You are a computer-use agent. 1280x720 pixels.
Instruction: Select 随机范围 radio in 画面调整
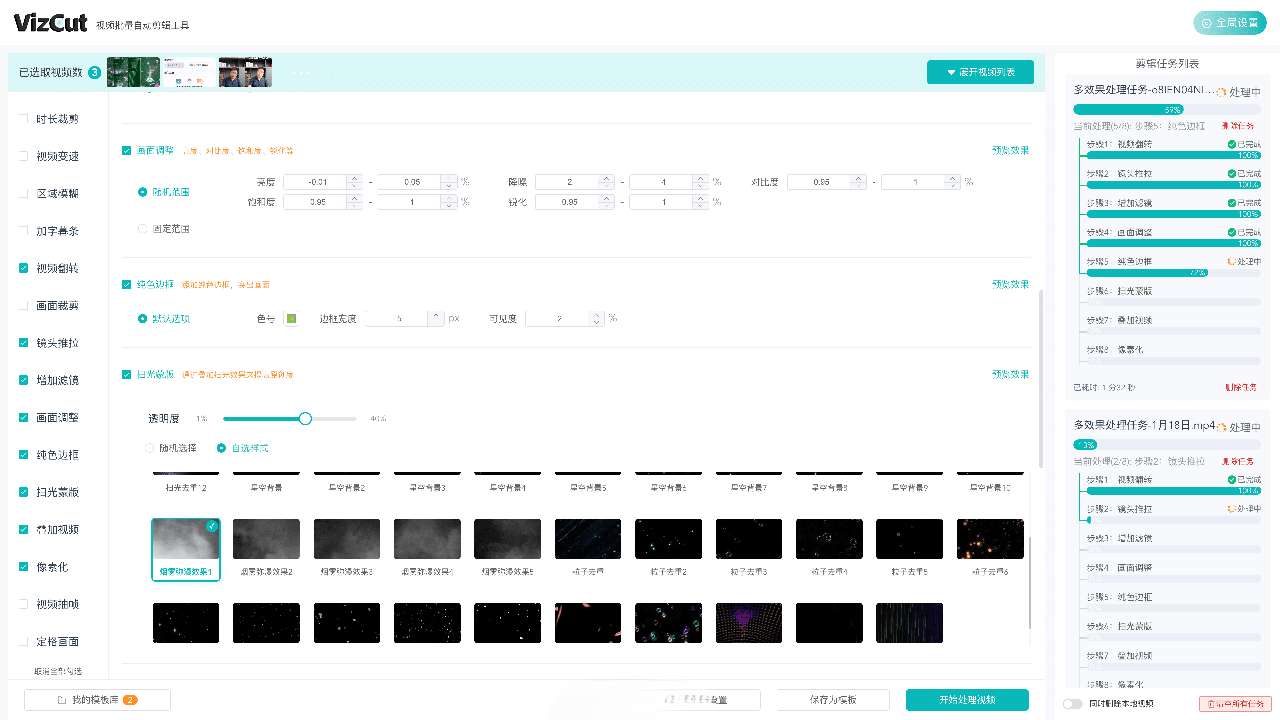pyautogui.click(x=143, y=191)
